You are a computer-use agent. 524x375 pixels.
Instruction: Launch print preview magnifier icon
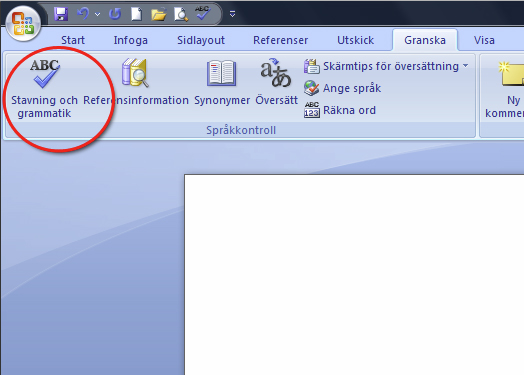click(x=181, y=14)
